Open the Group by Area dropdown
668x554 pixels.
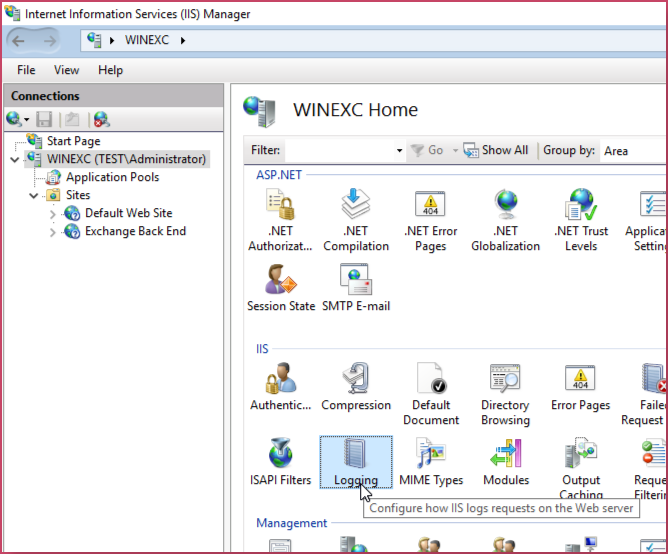633,150
